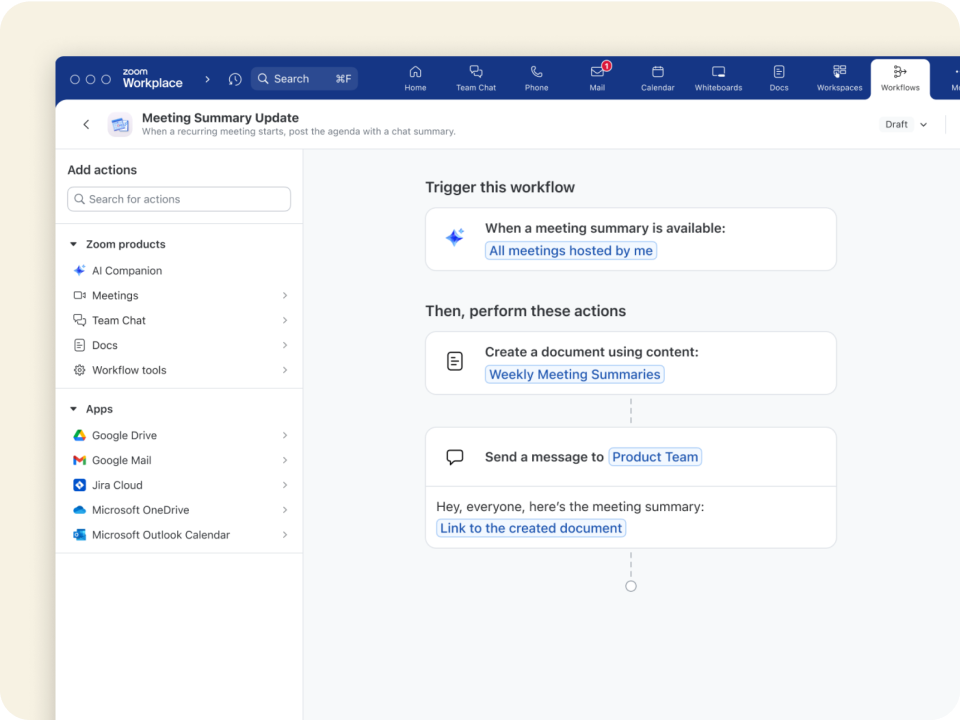Open Mail with unread badge
960x720 pixels.
pyautogui.click(x=597, y=78)
